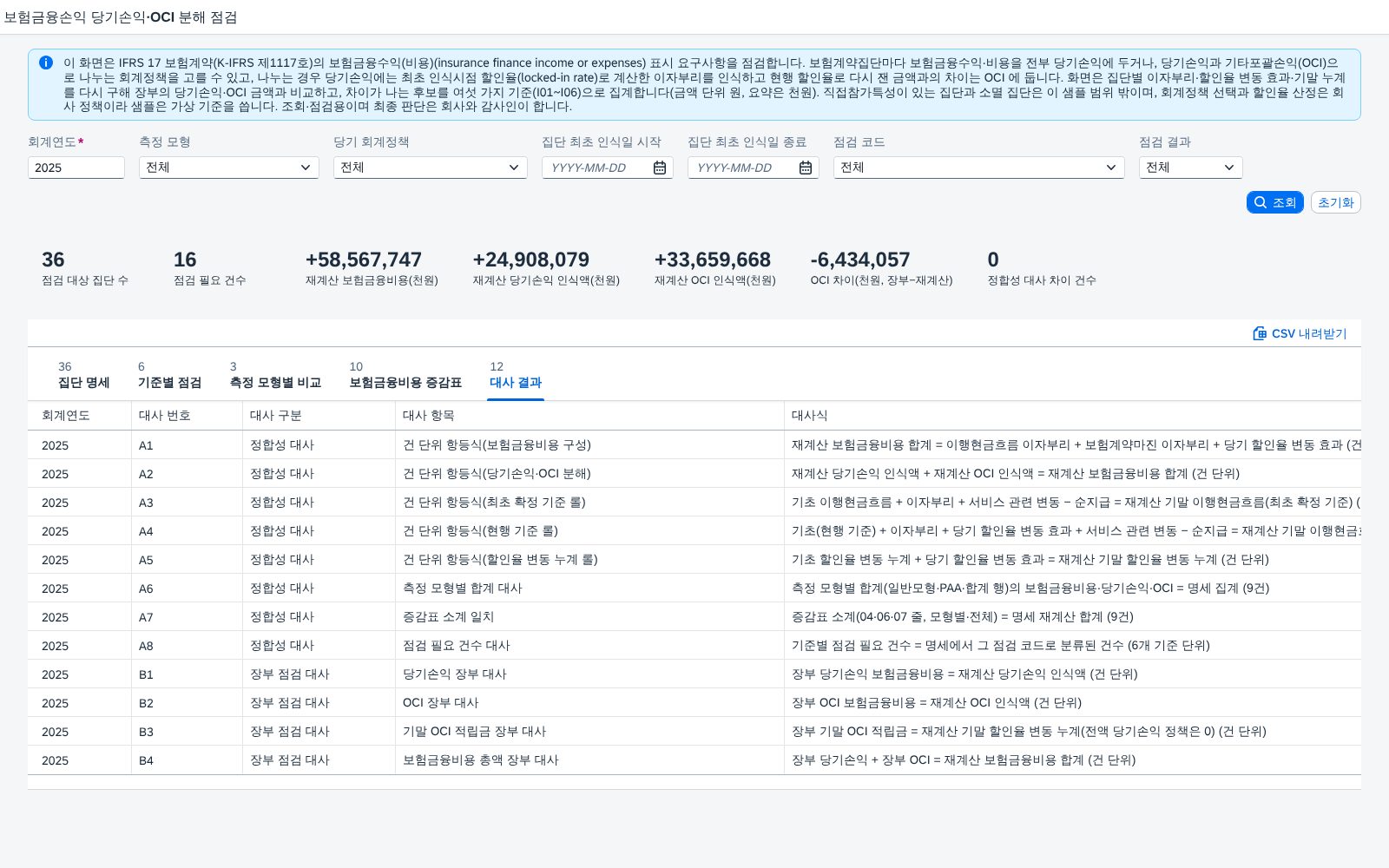Click the info icon in the notice banner

(46, 62)
